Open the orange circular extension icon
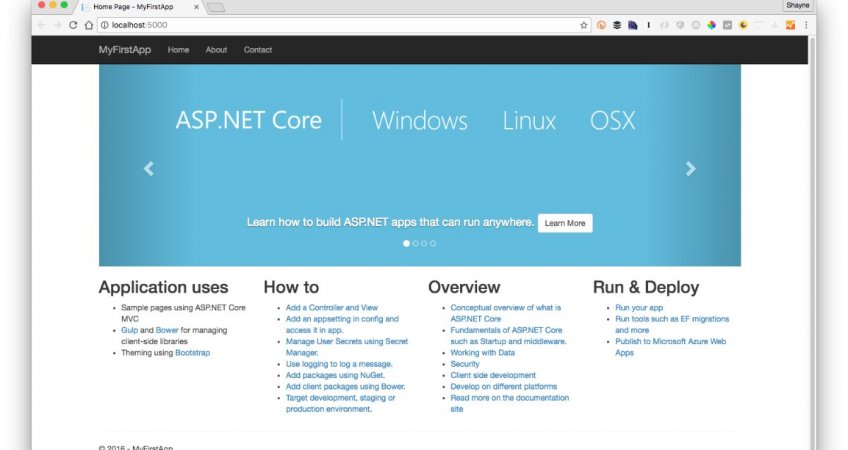Viewport: 848px width, 450px height. [601, 25]
